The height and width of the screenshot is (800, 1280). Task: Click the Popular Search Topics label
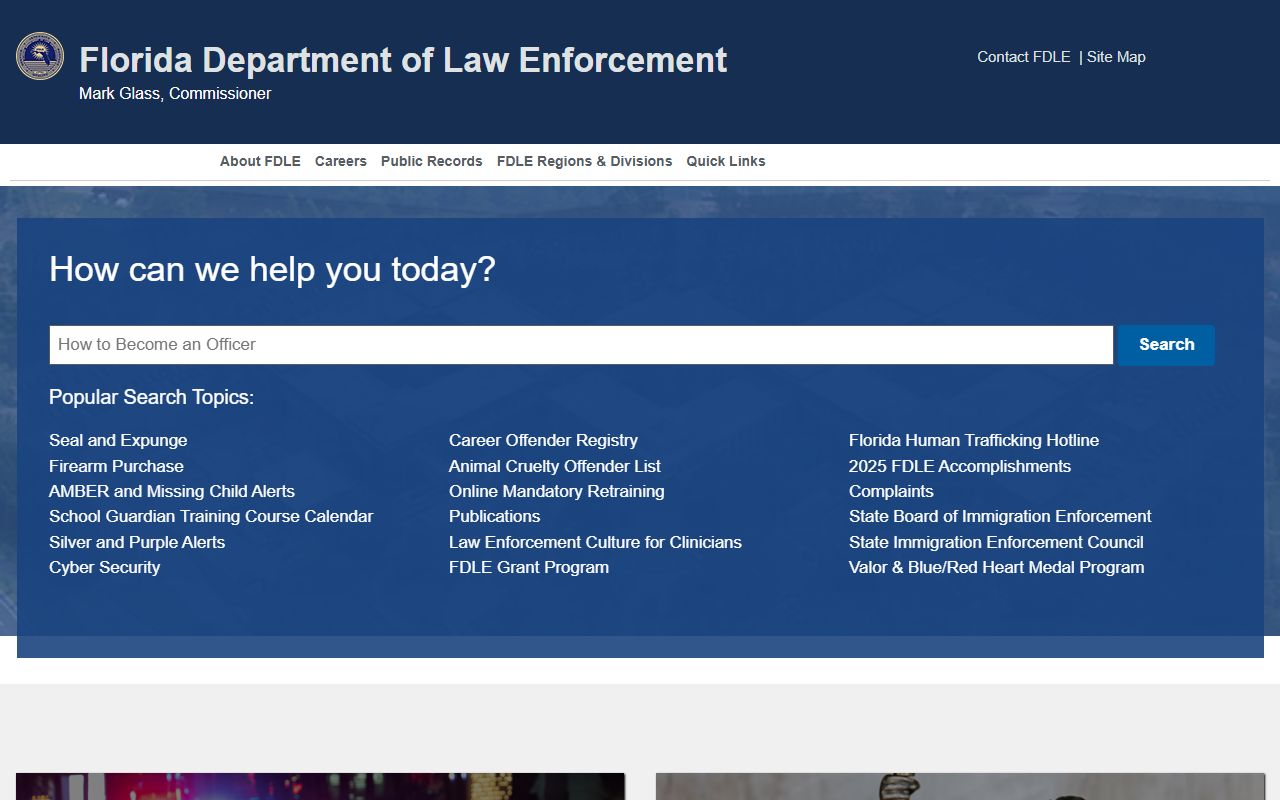click(151, 397)
